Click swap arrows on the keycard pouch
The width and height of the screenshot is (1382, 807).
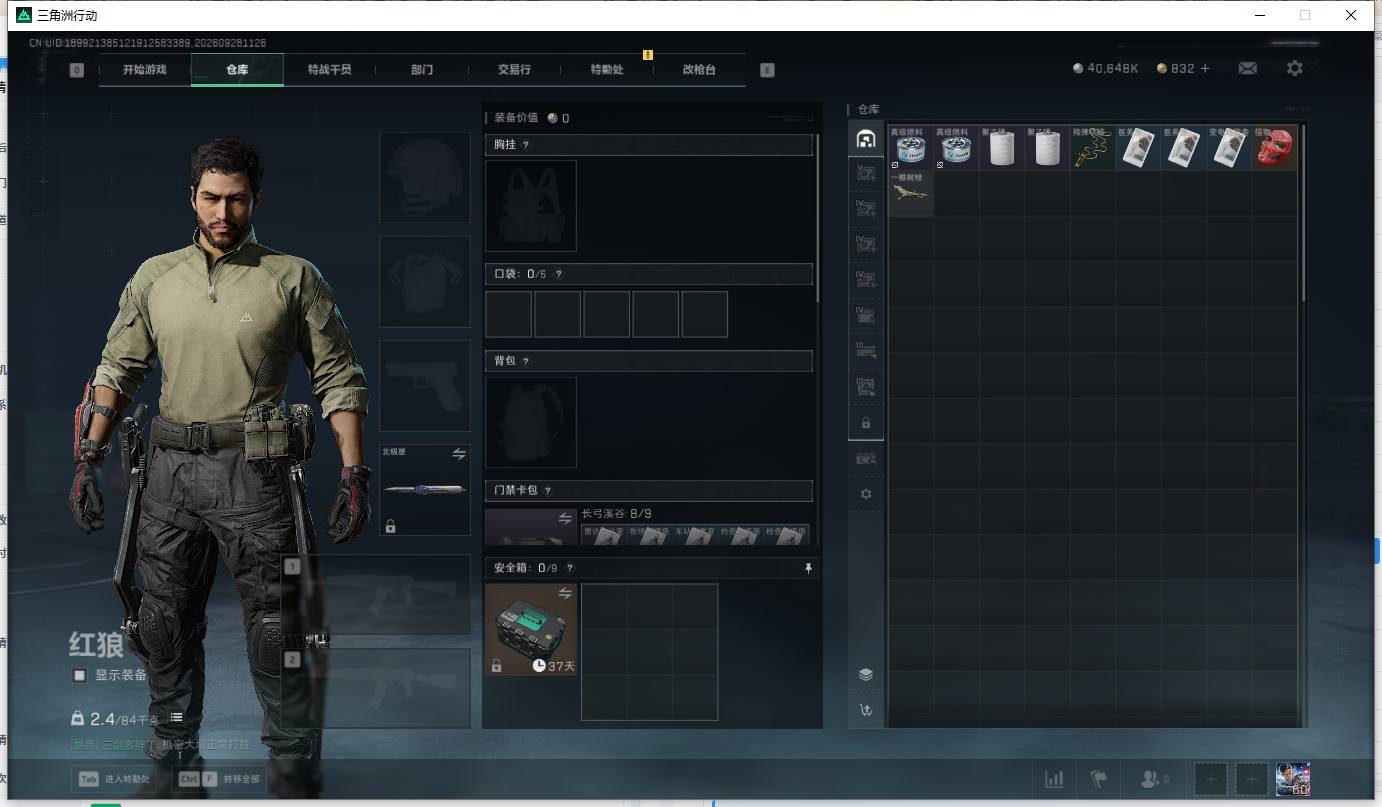[x=565, y=518]
